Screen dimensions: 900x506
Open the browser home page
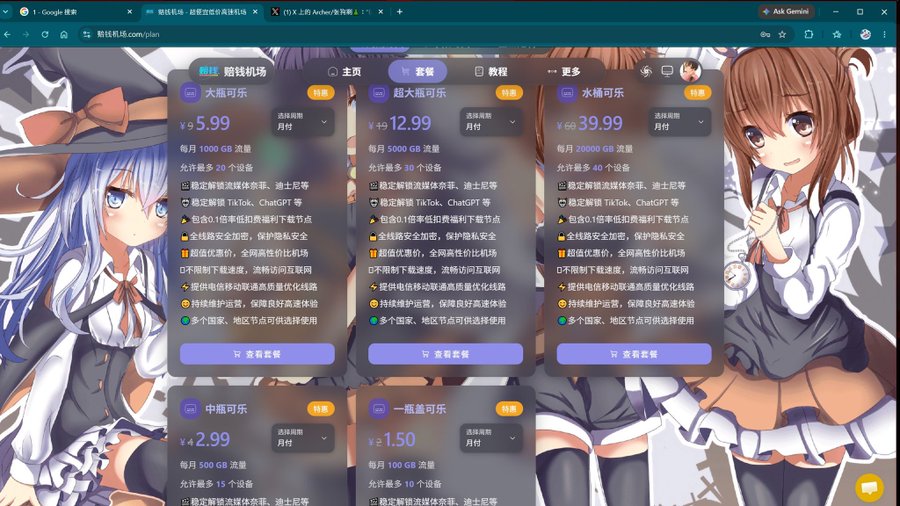pos(64,34)
